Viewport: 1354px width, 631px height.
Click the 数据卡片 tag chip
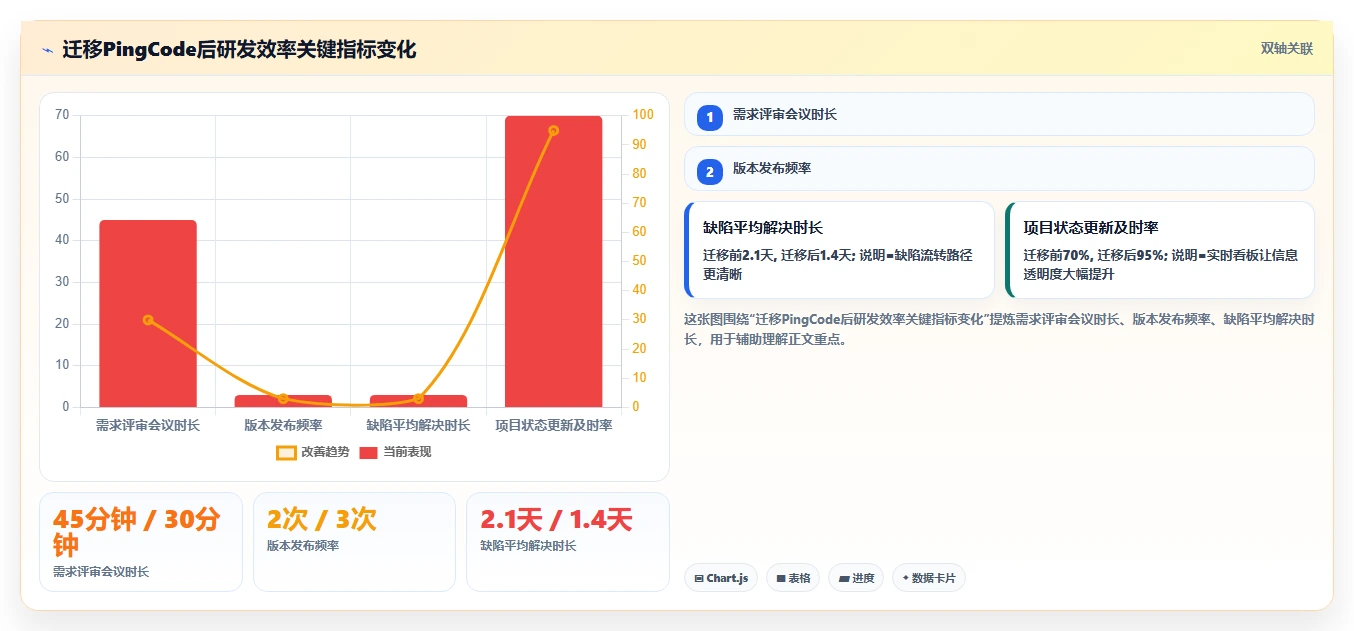click(x=929, y=578)
